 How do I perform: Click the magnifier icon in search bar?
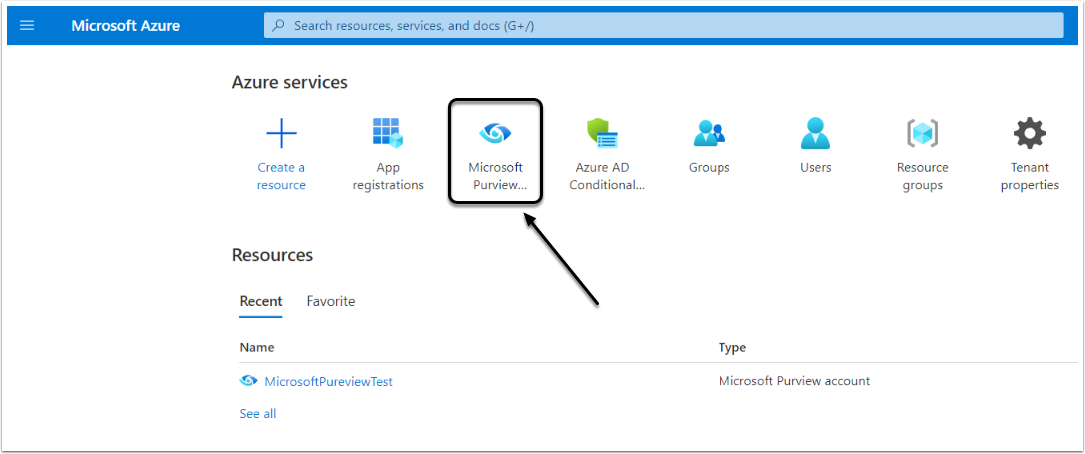(278, 26)
